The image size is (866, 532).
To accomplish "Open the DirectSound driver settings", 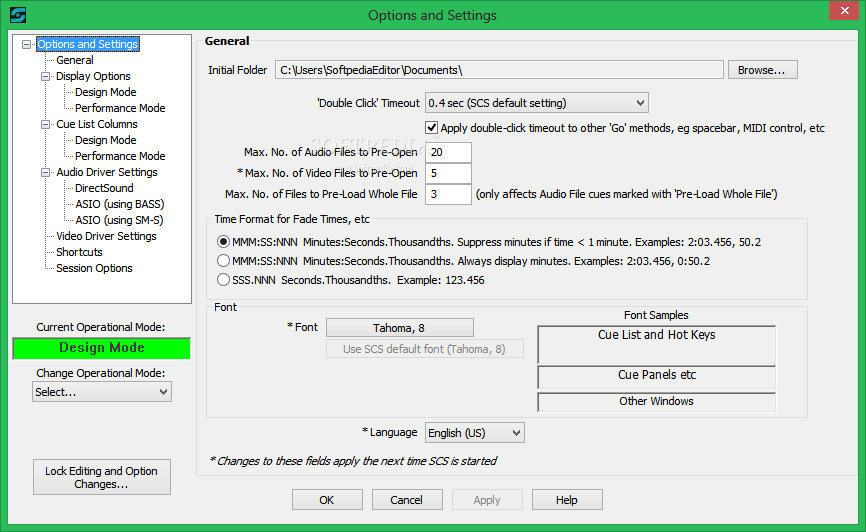I will (104, 188).
